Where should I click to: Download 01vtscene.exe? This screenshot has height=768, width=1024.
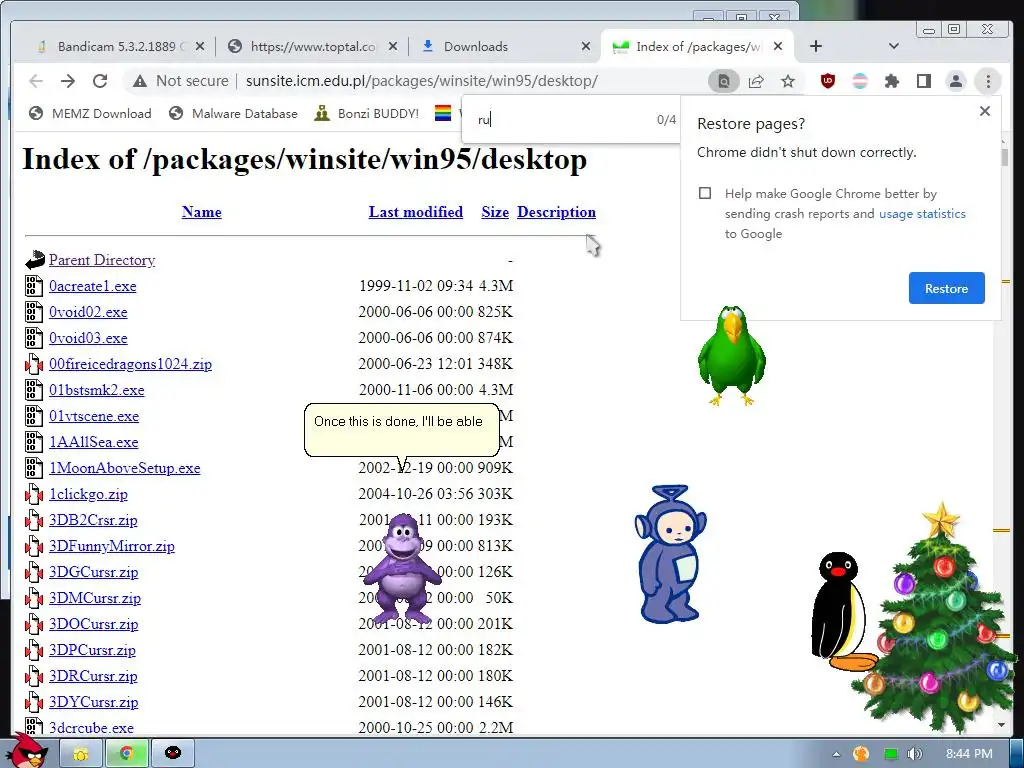click(x=94, y=416)
